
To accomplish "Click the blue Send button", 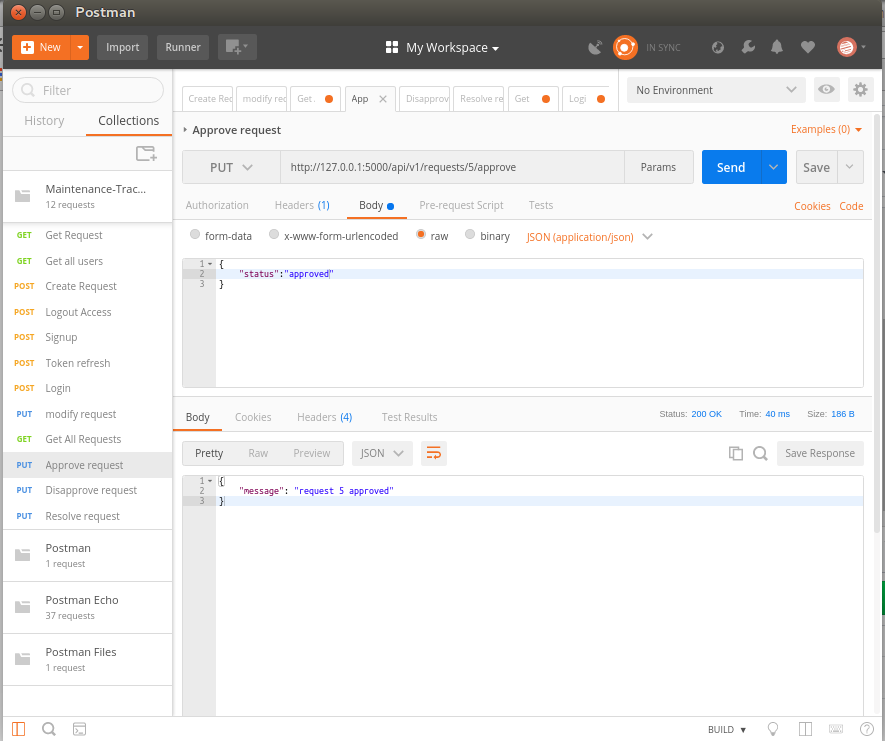I will (731, 167).
